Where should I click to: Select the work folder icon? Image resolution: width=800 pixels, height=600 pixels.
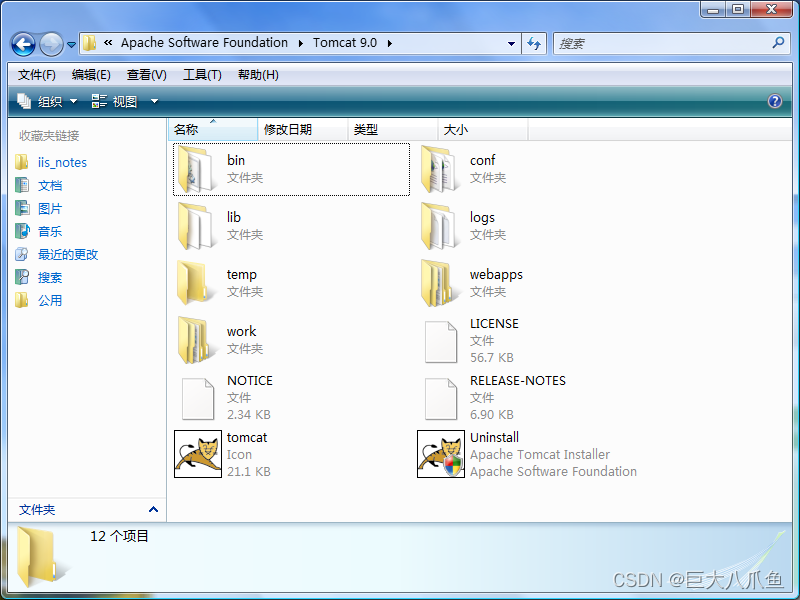pyautogui.click(x=195, y=340)
